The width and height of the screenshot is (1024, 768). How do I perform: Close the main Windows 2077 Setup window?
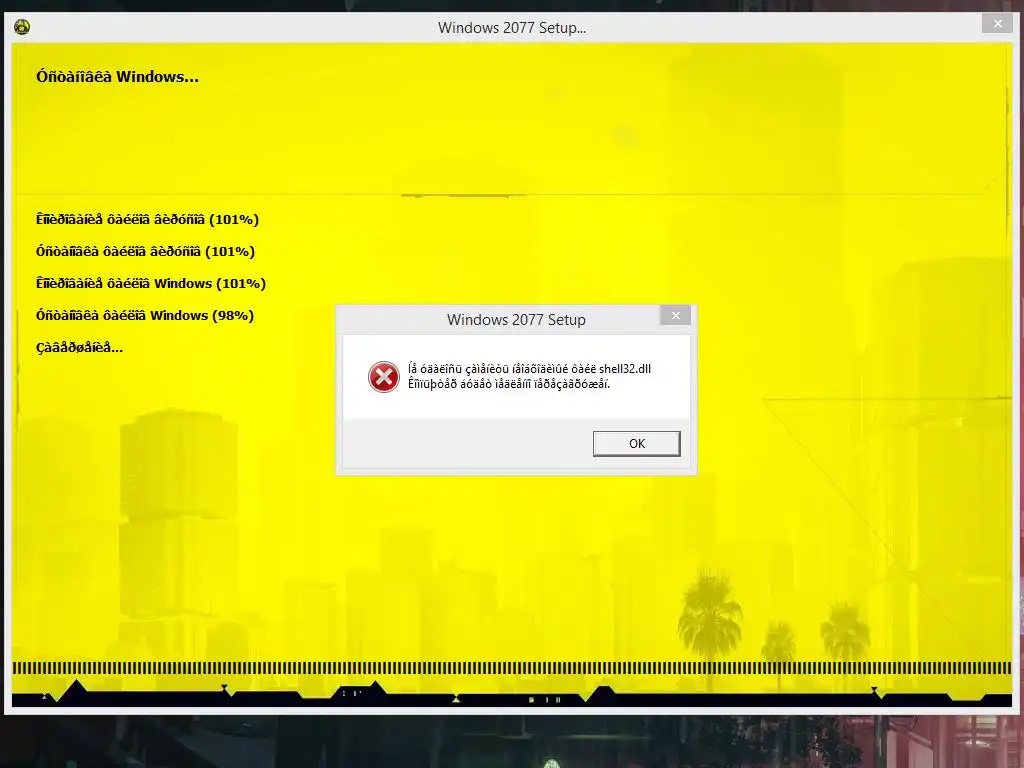pyautogui.click(x=997, y=24)
